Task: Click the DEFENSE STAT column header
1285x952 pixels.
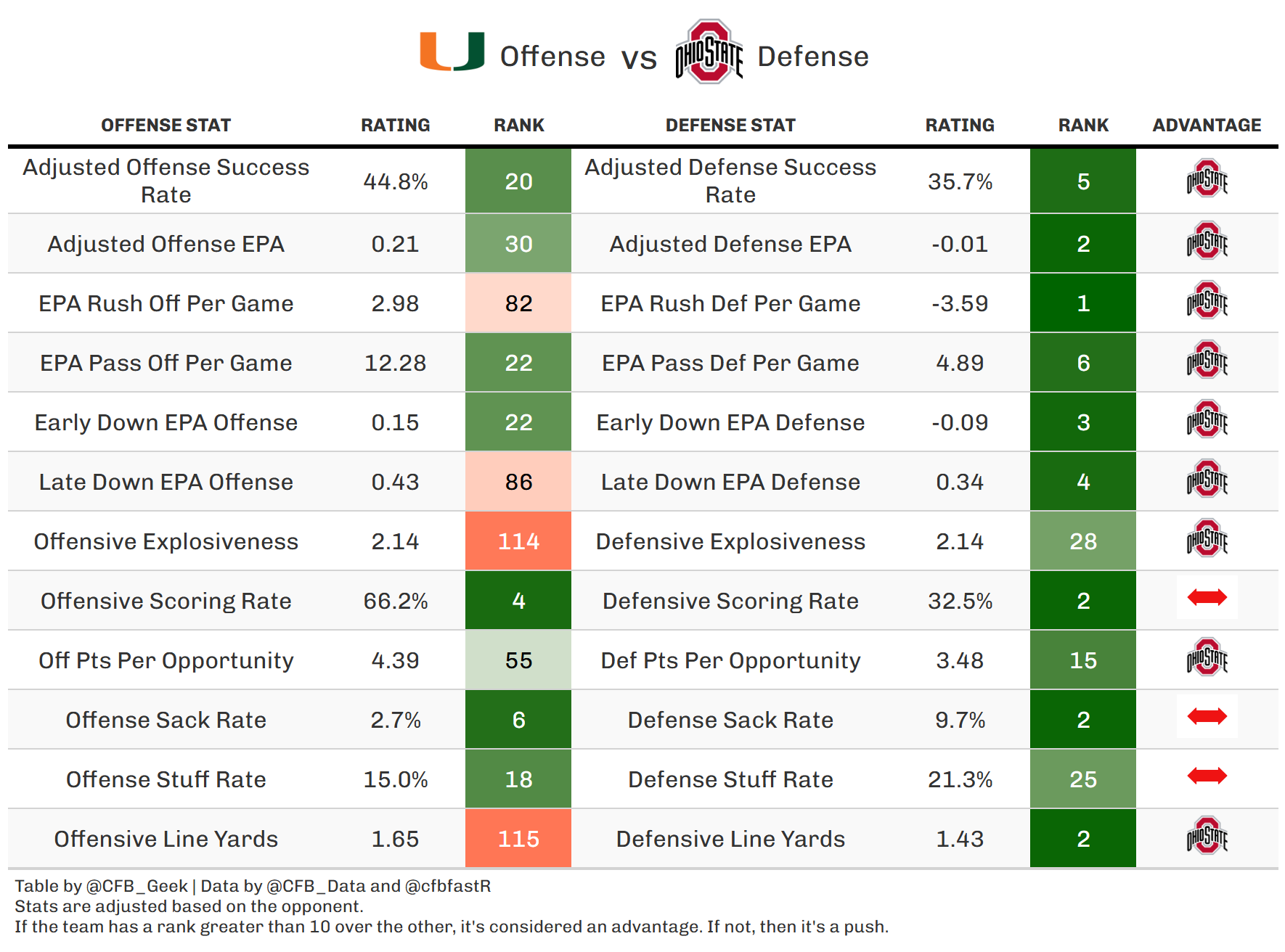Action: pos(730,126)
